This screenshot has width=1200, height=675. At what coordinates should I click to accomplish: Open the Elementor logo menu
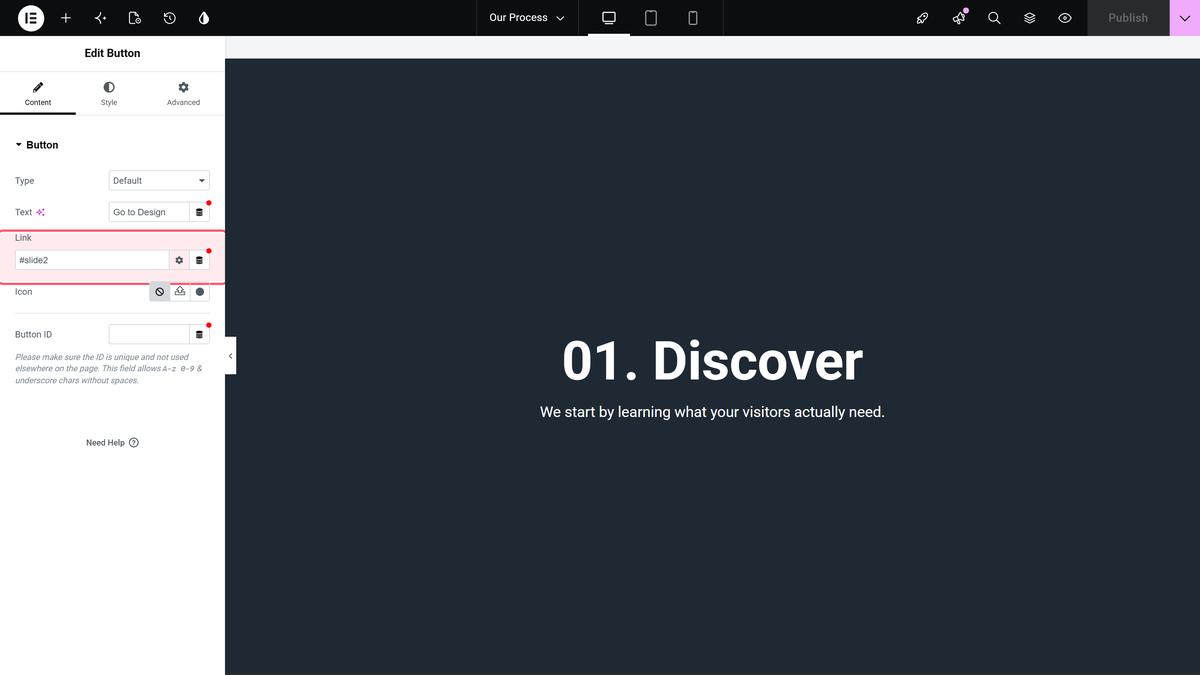pyautogui.click(x=31, y=18)
